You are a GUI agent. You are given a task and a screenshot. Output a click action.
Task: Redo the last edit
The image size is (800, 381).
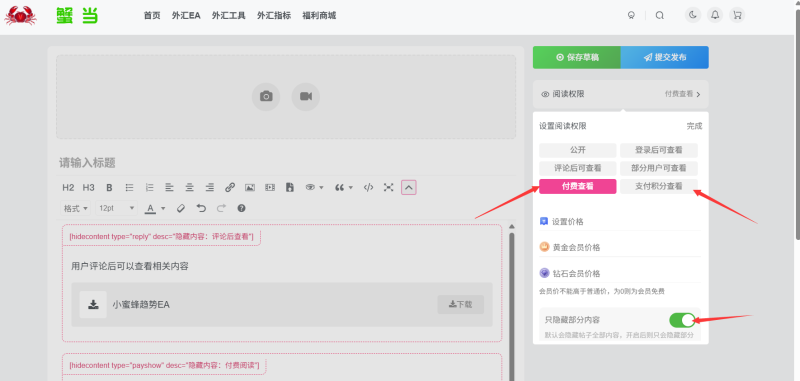[221, 208]
